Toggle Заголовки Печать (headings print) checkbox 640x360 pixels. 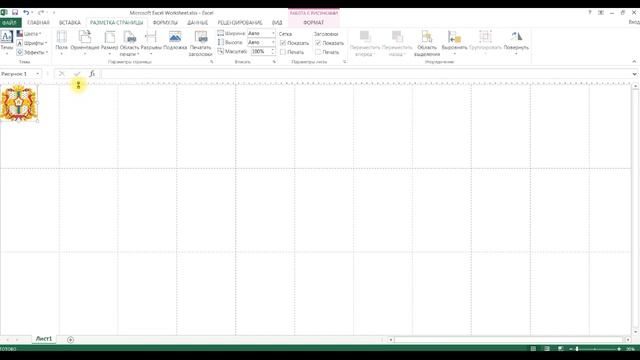[x=318, y=52]
